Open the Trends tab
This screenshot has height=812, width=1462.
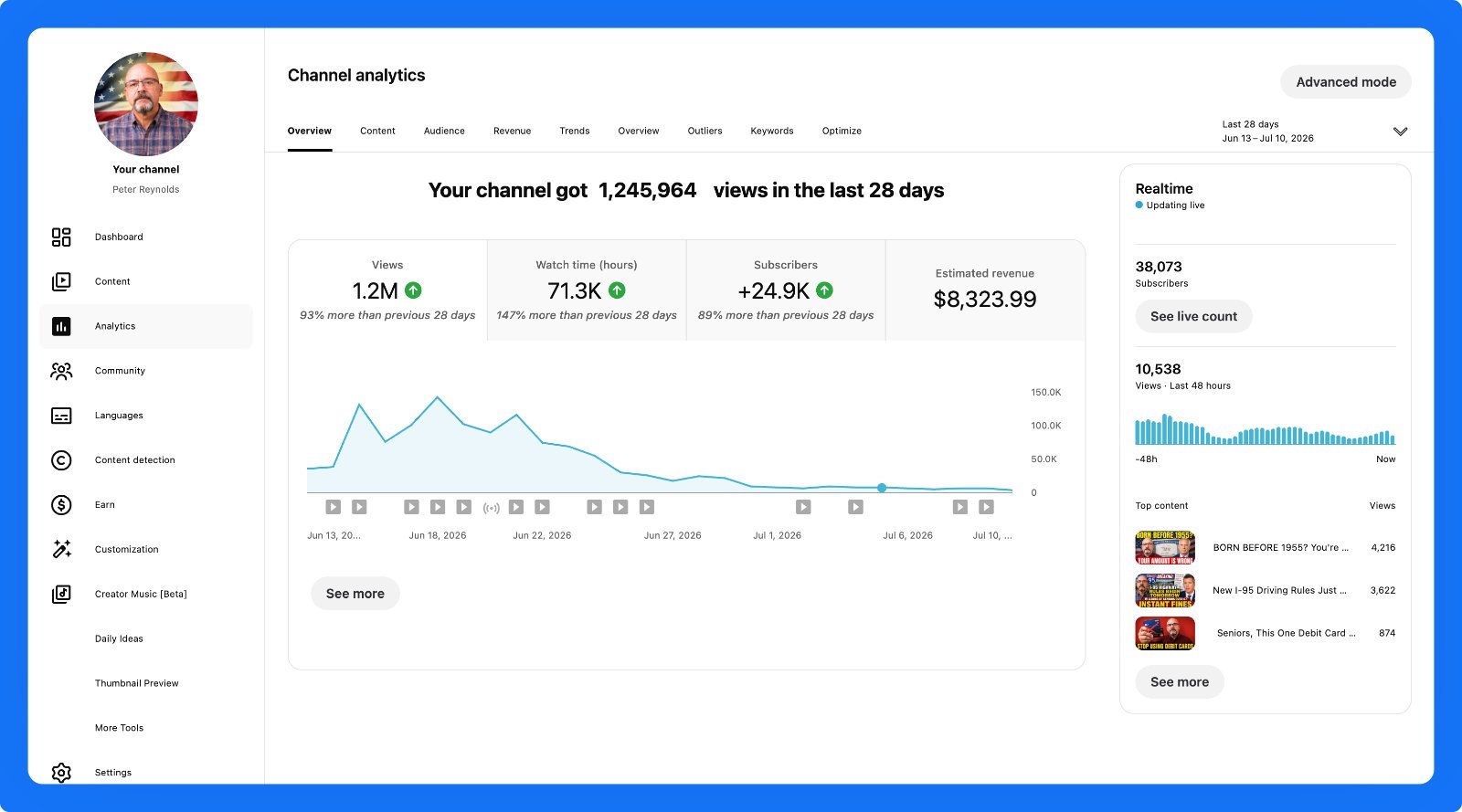click(x=575, y=131)
